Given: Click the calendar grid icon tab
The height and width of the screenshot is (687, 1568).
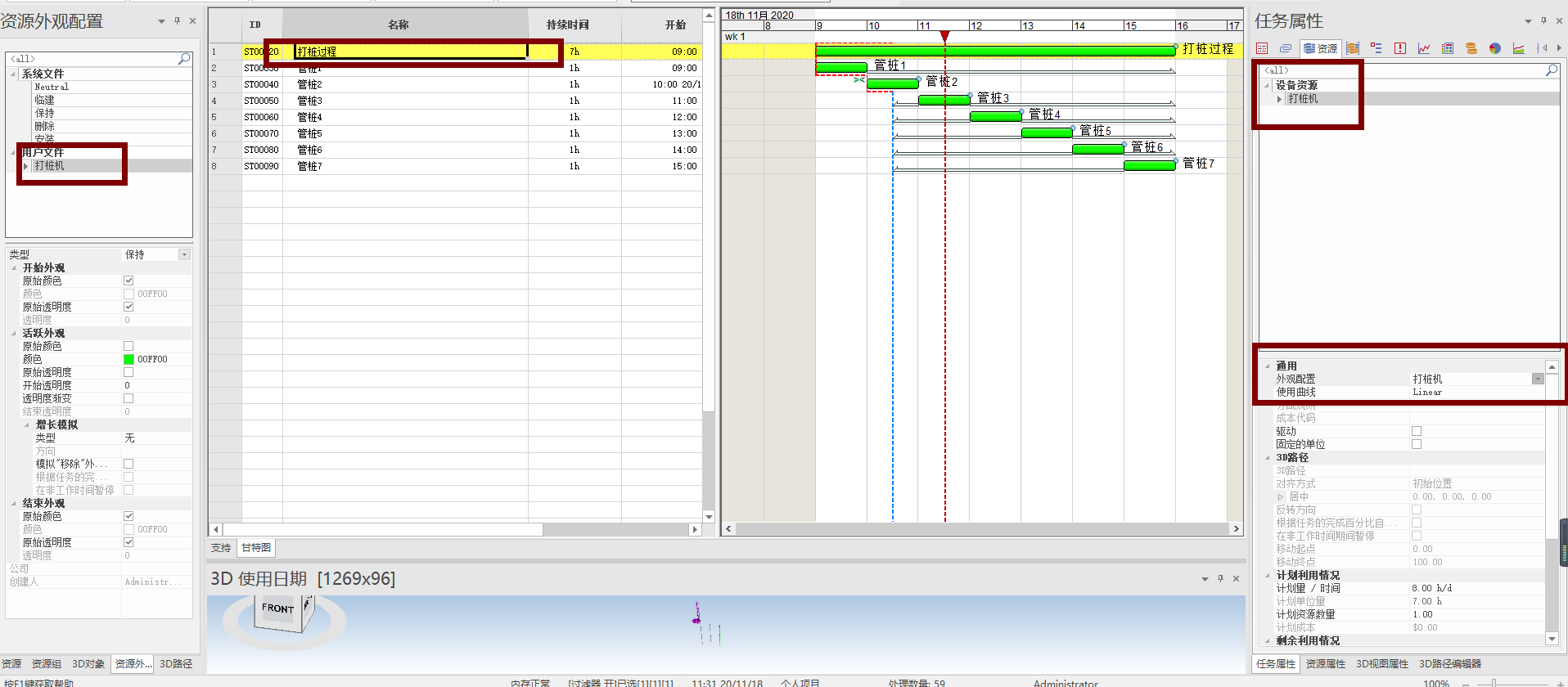Looking at the screenshot, I should pos(1448,48).
